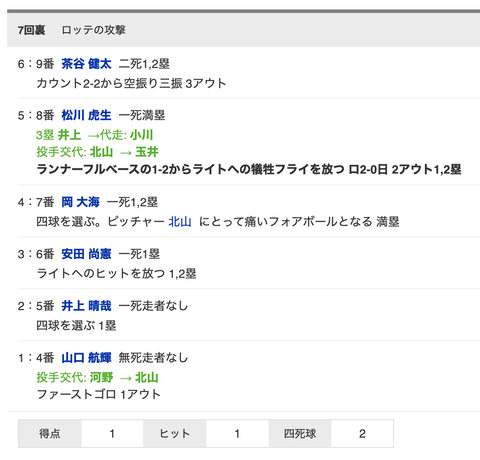Select text カウント2-2から空振り三振 3アウト

click(x=131, y=83)
